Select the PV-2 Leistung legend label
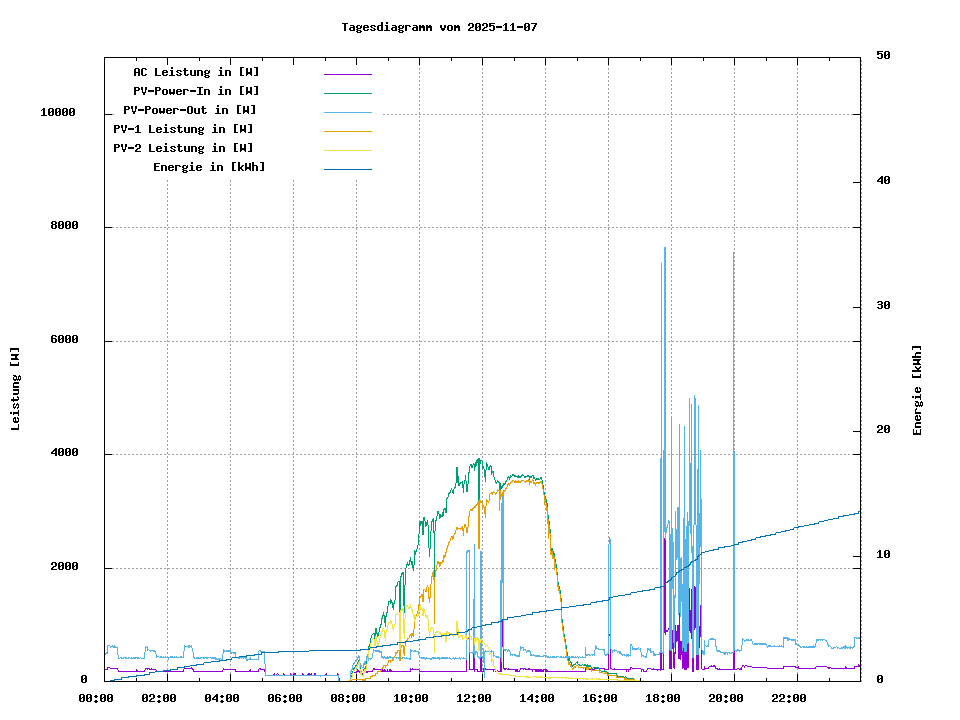 click(x=183, y=148)
